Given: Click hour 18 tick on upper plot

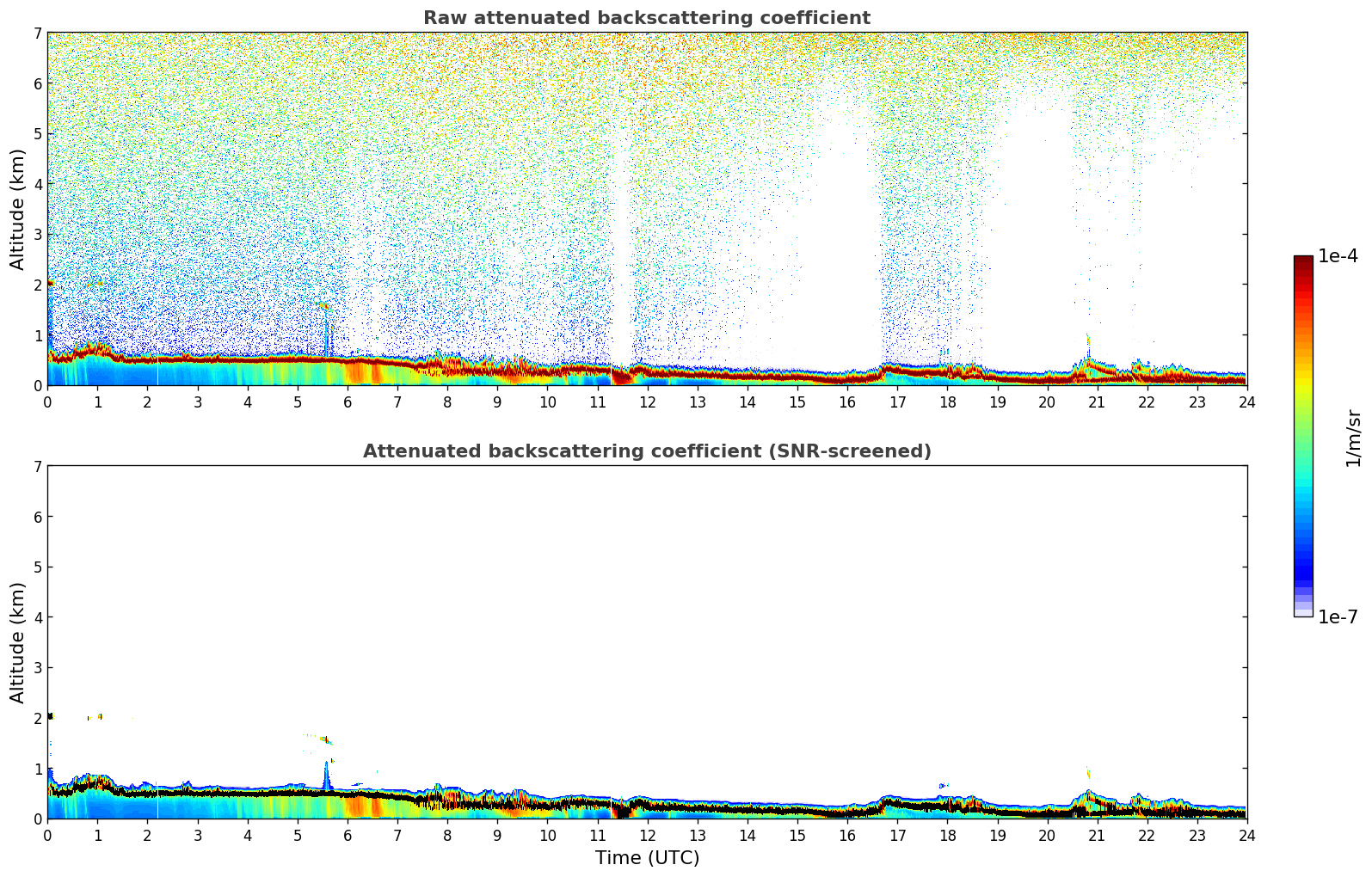Looking at the screenshot, I should tap(947, 402).
